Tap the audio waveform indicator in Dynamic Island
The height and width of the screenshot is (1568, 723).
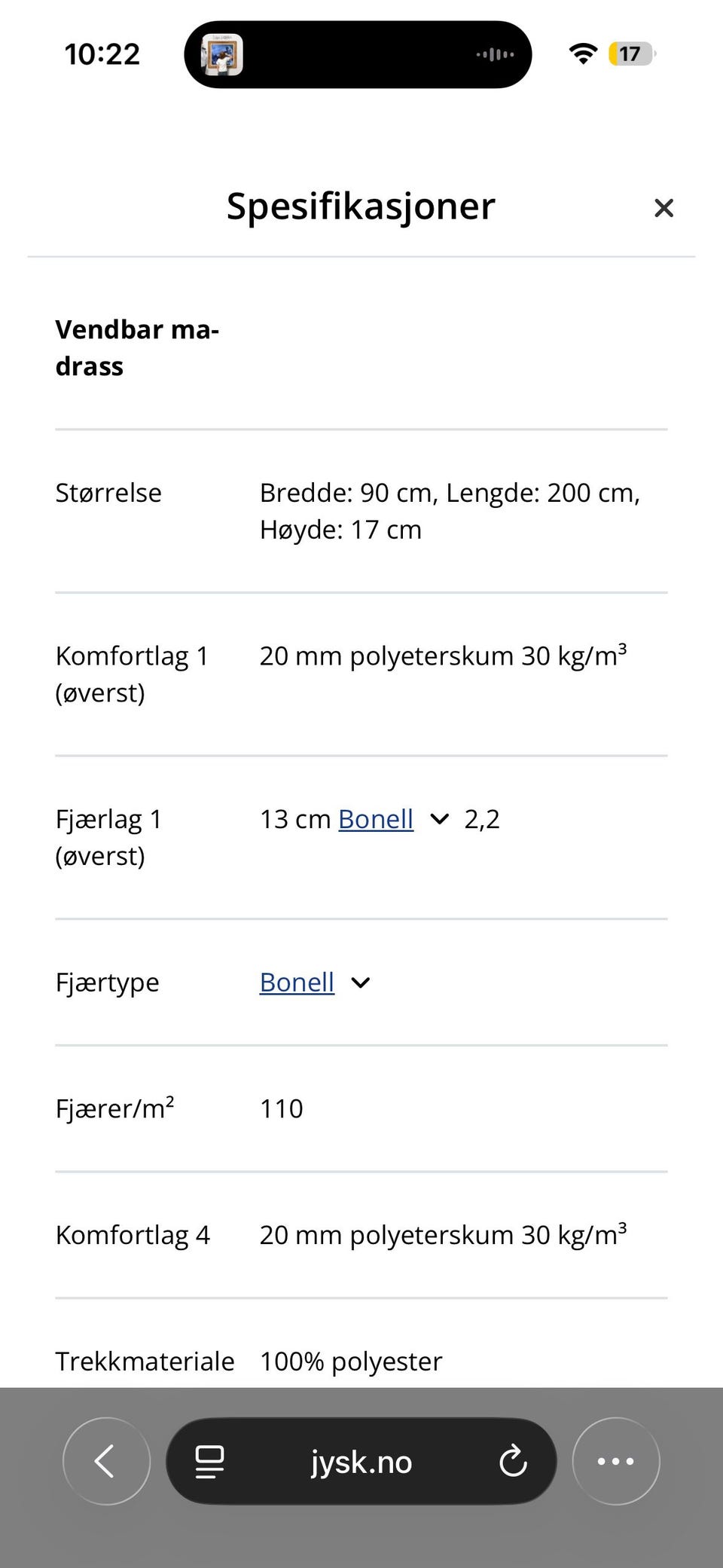click(496, 54)
